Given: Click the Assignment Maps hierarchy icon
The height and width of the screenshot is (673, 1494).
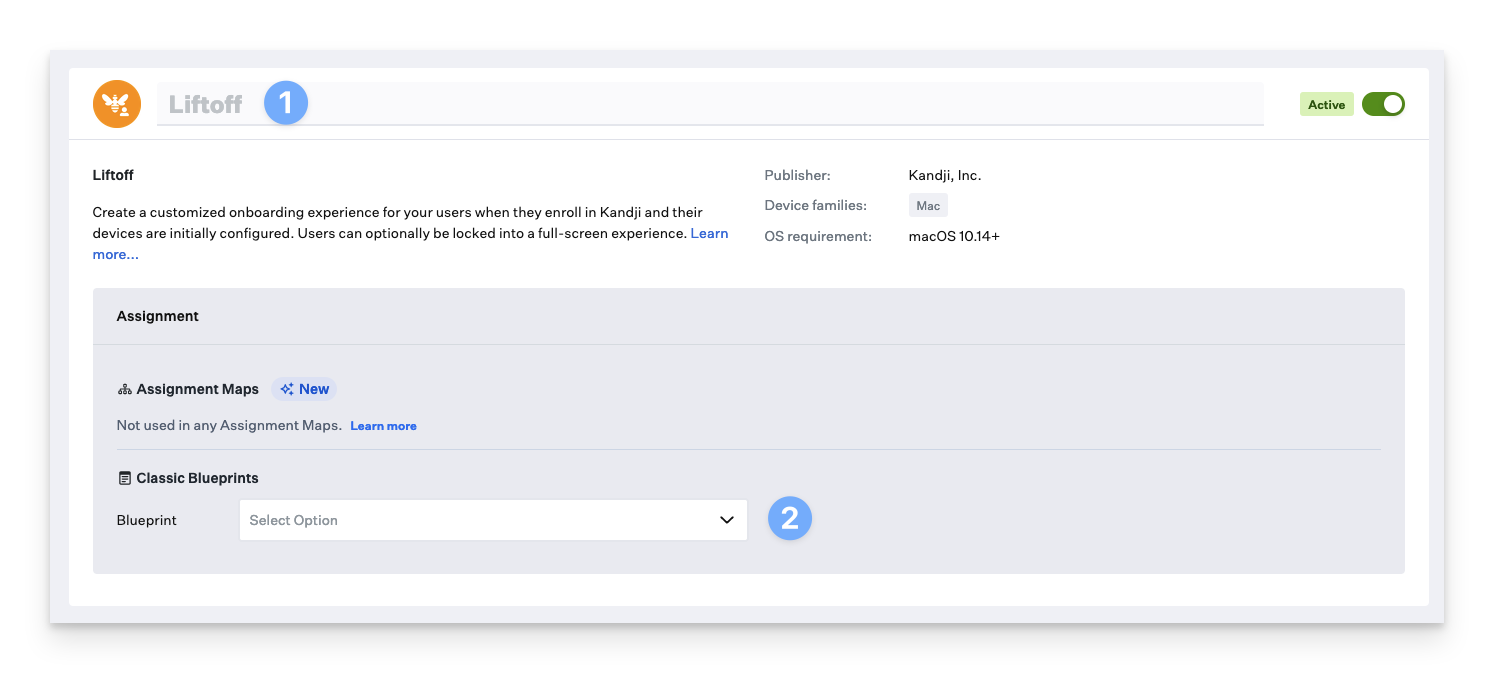Looking at the screenshot, I should [x=125, y=389].
